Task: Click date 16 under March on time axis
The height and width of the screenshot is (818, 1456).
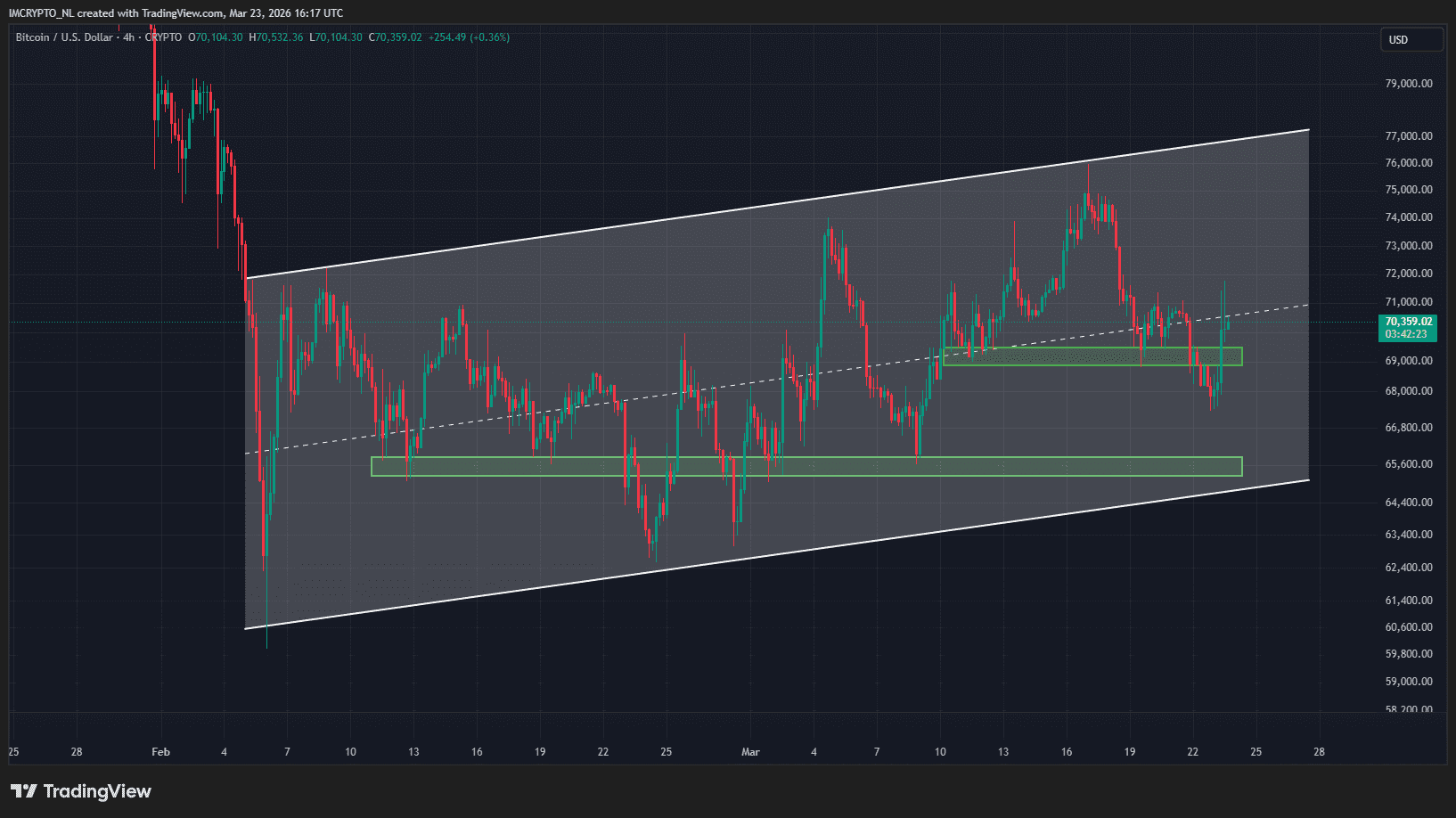Action: (x=1066, y=752)
